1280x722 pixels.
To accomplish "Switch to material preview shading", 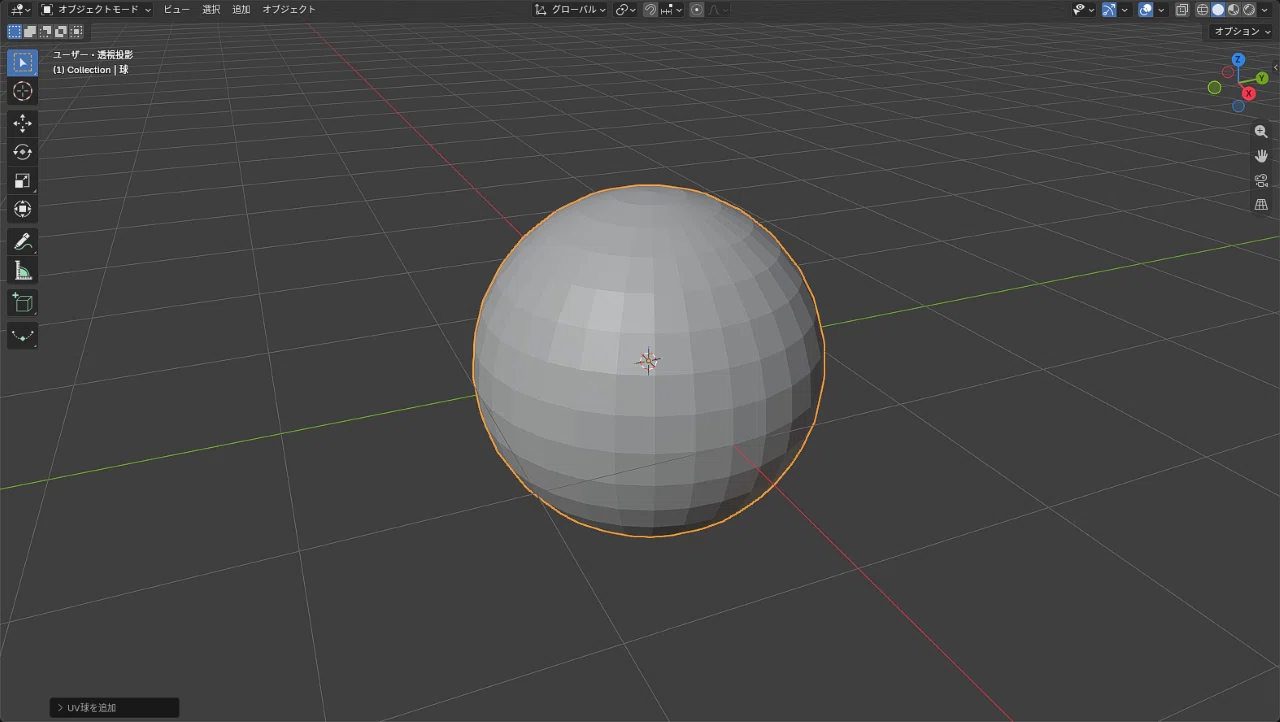I will (x=1233, y=9).
